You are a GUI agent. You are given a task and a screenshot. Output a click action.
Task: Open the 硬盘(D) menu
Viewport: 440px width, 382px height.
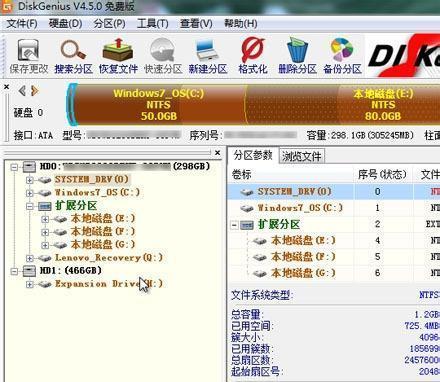[x=65, y=24]
